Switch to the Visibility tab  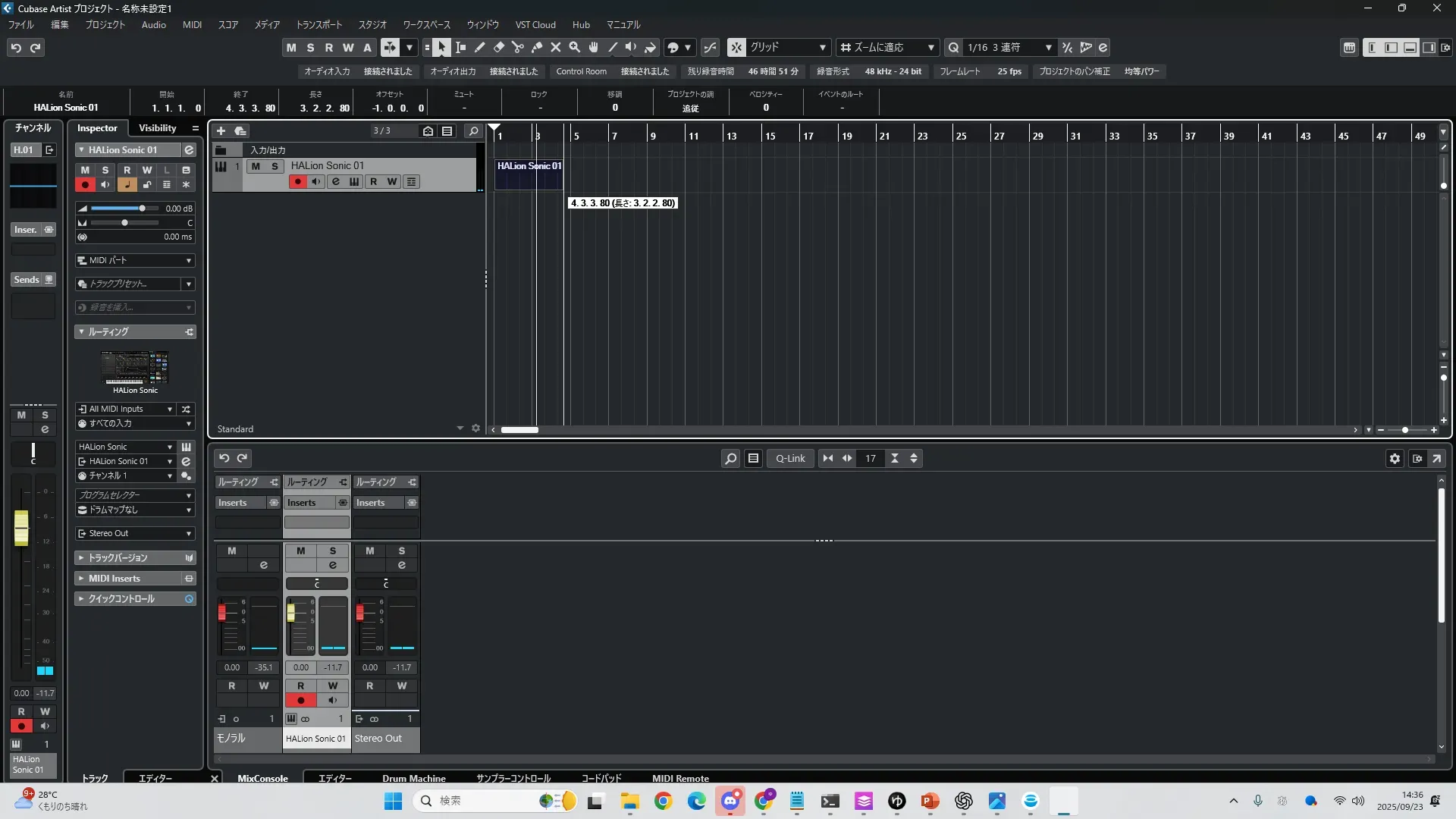(x=157, y=128)
